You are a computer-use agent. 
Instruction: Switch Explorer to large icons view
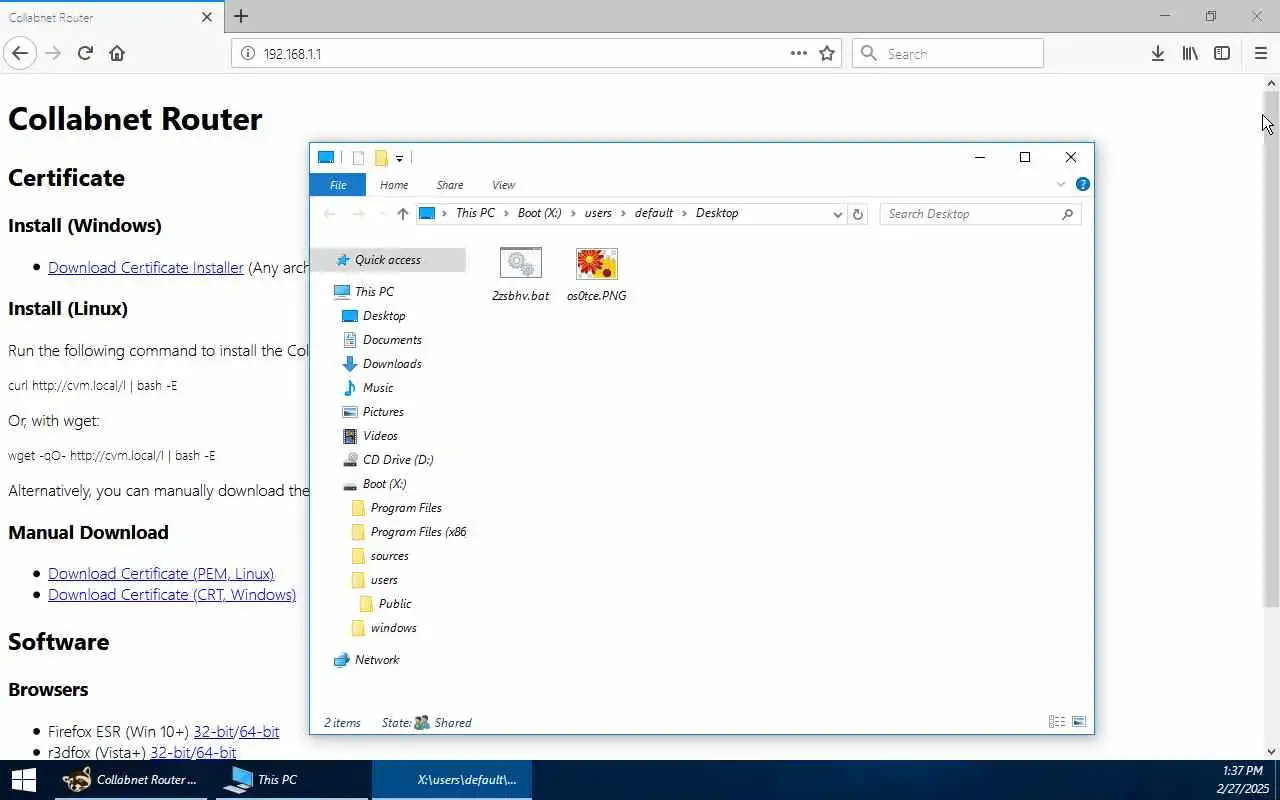pos(1079,722)
